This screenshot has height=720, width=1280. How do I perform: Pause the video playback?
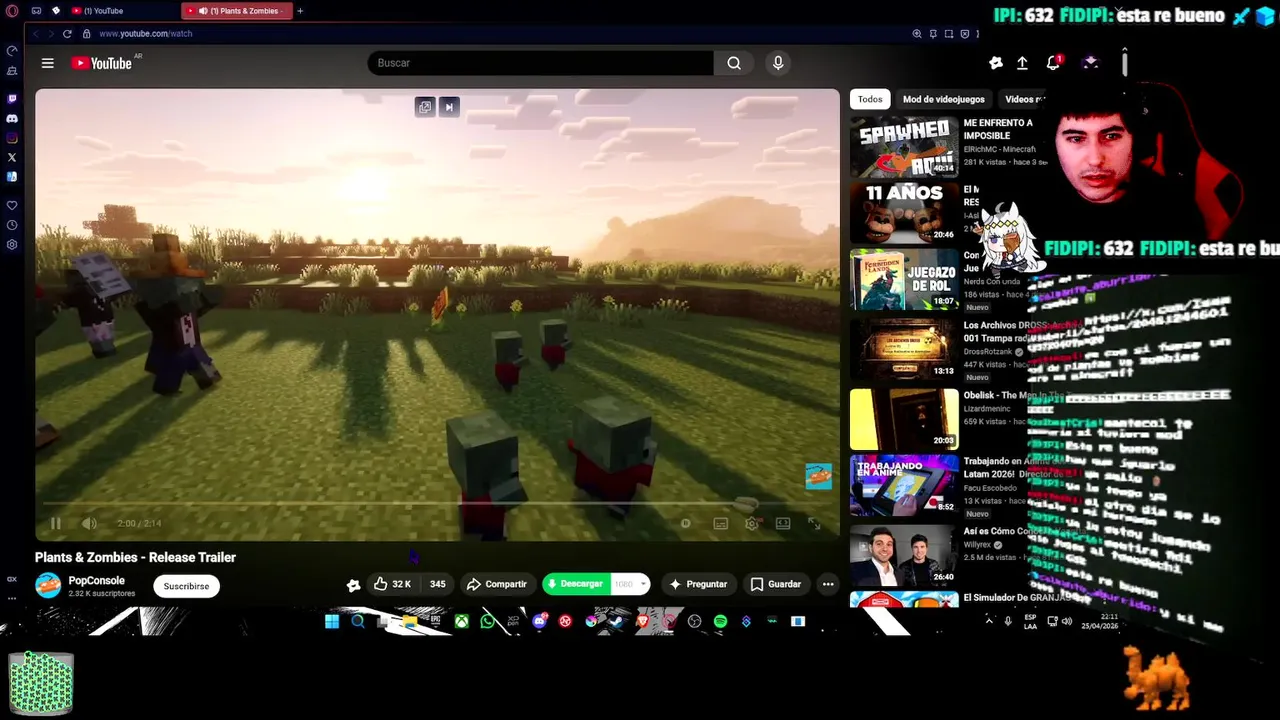coord(56,523)
